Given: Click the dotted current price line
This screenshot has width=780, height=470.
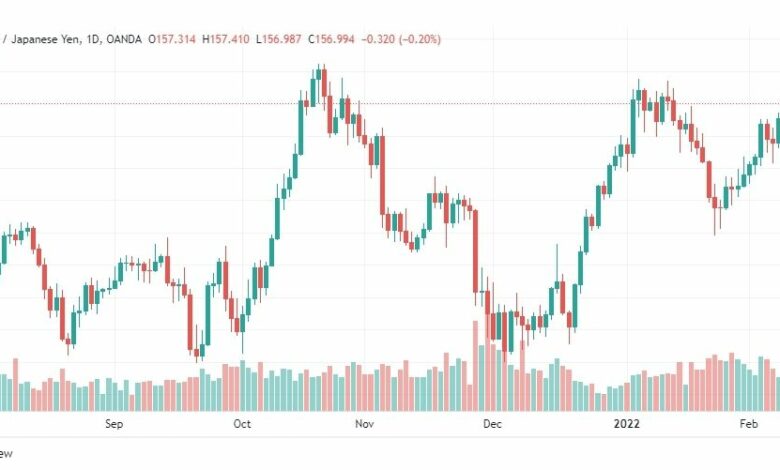Looking at the screenshot, I should (390, 104).
